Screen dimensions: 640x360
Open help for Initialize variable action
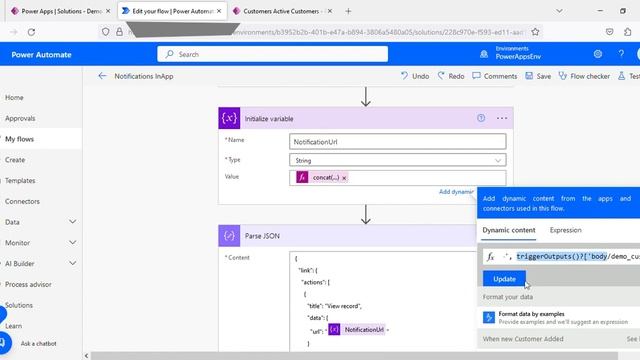481,118
